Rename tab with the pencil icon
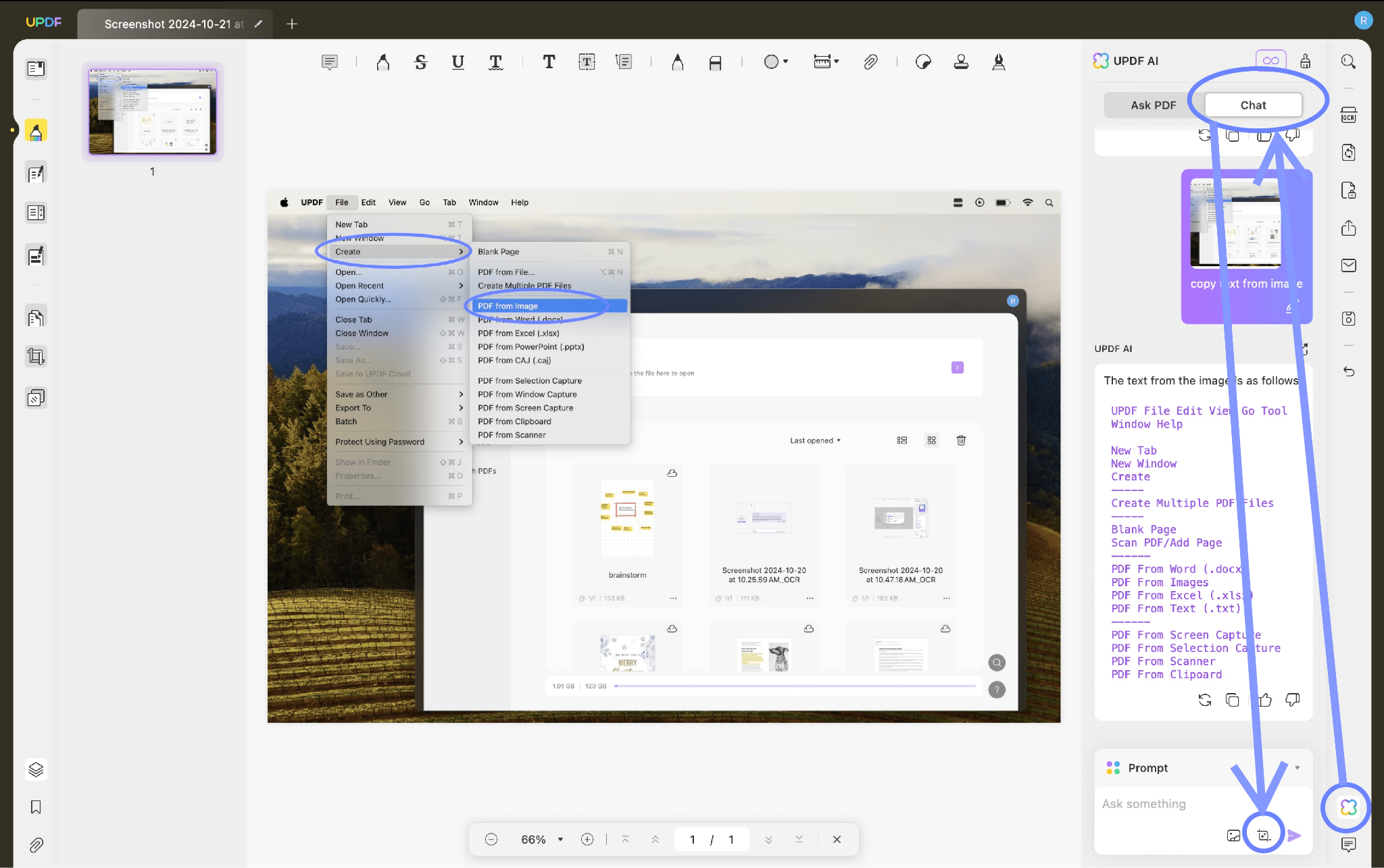The width and height of the screenshot is (1384, 868). tap(258, 24)
